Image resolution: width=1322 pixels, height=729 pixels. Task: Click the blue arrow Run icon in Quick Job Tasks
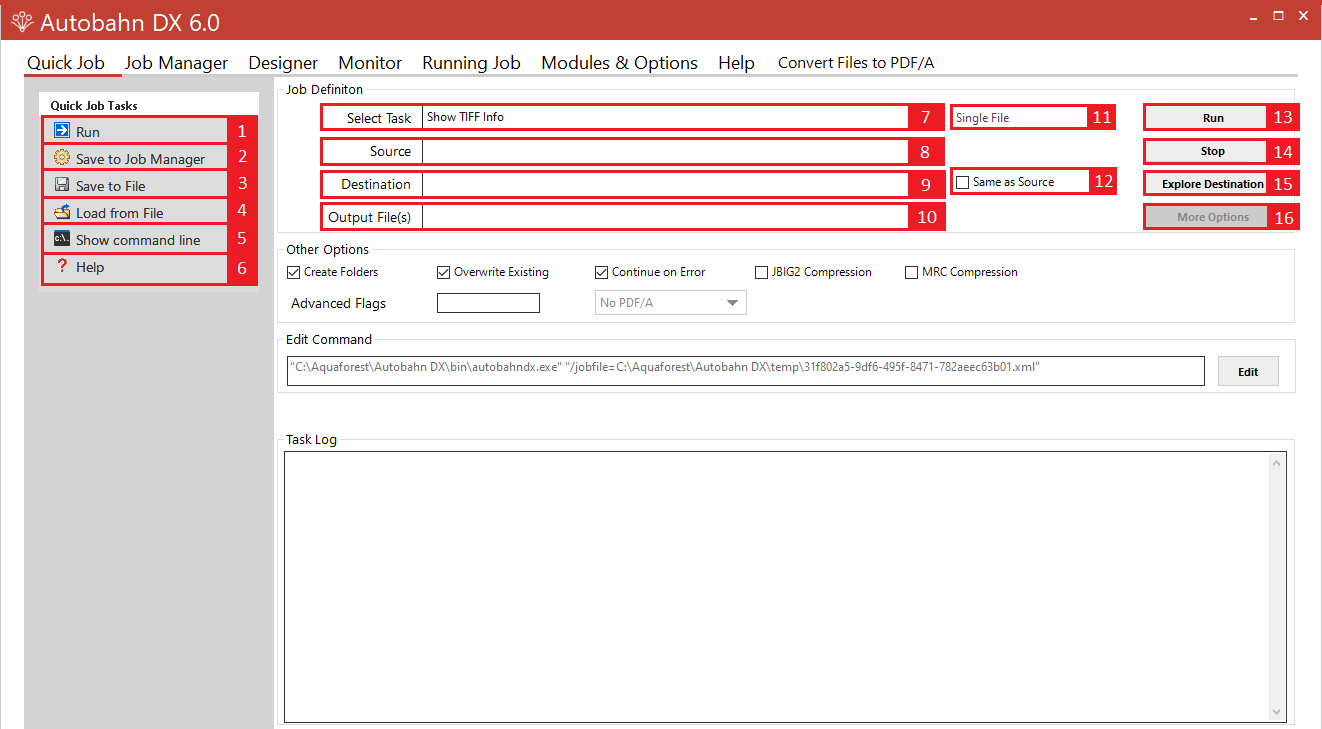click(62, 131)
